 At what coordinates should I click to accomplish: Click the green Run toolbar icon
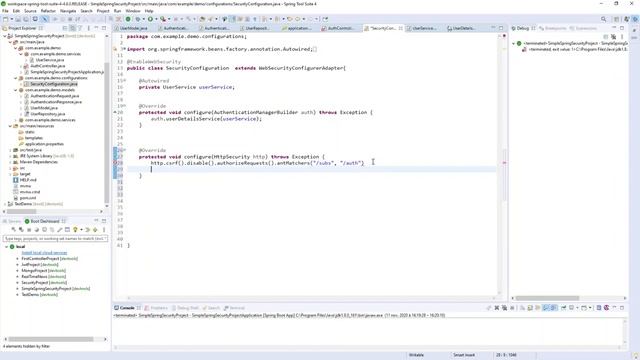coord(150,19)
